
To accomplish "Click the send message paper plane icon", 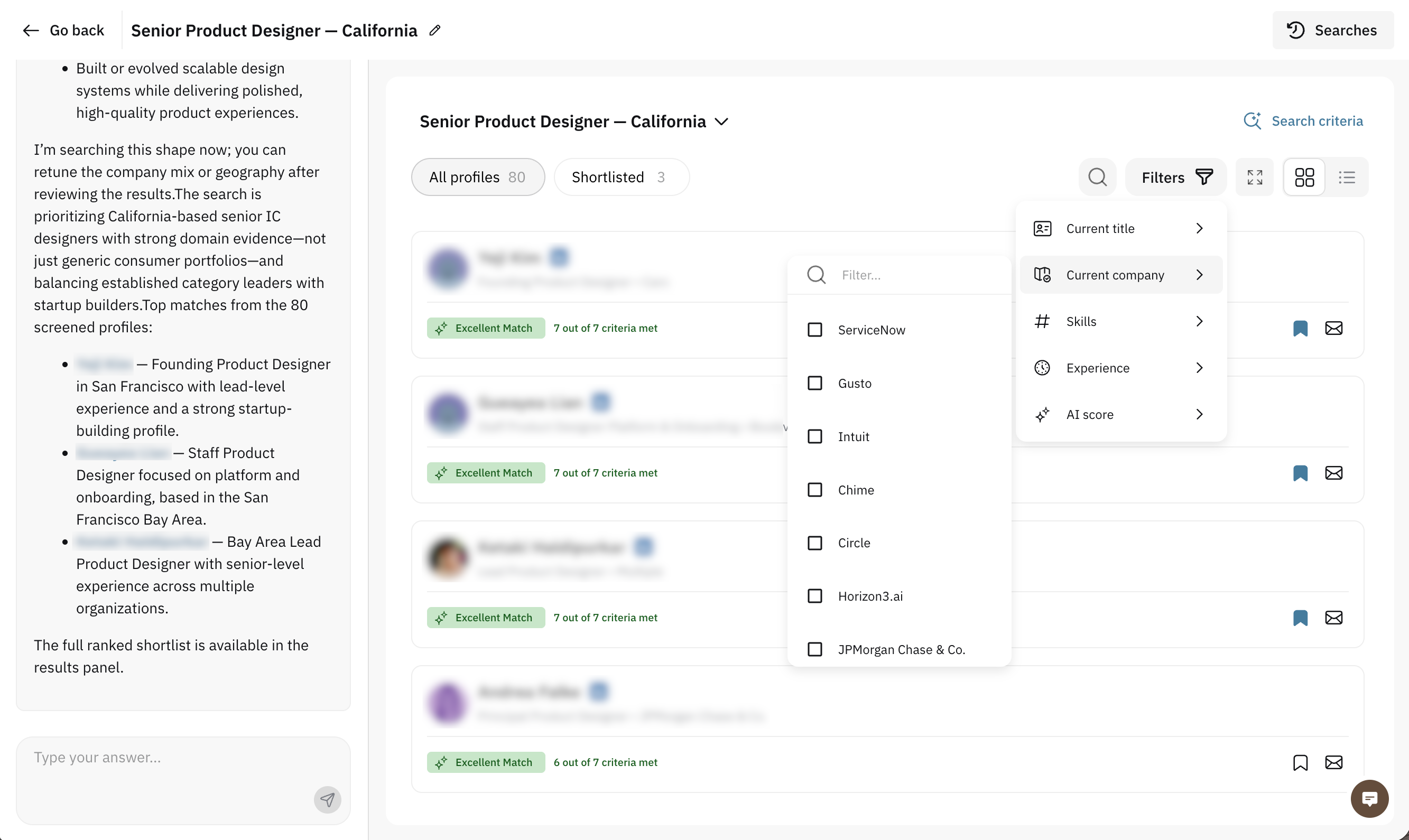I will [x=327, y=800].
